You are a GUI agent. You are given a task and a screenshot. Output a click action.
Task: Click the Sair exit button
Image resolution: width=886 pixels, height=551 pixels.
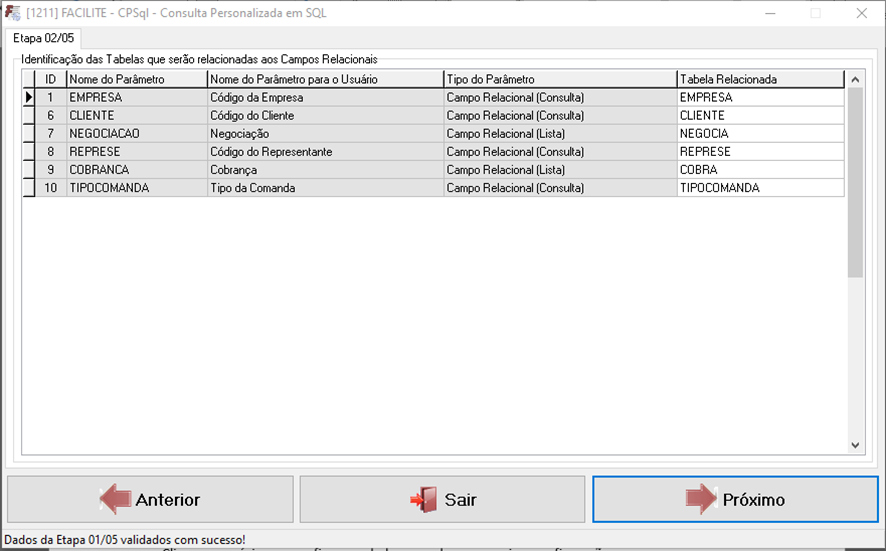pyautogui.click(x=442, y=499)
